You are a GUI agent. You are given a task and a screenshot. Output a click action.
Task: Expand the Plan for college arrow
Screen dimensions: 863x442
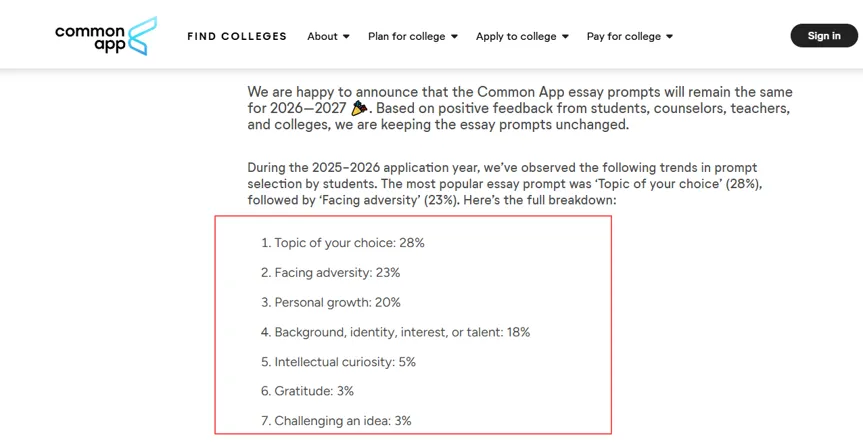(x=454, y=37)
